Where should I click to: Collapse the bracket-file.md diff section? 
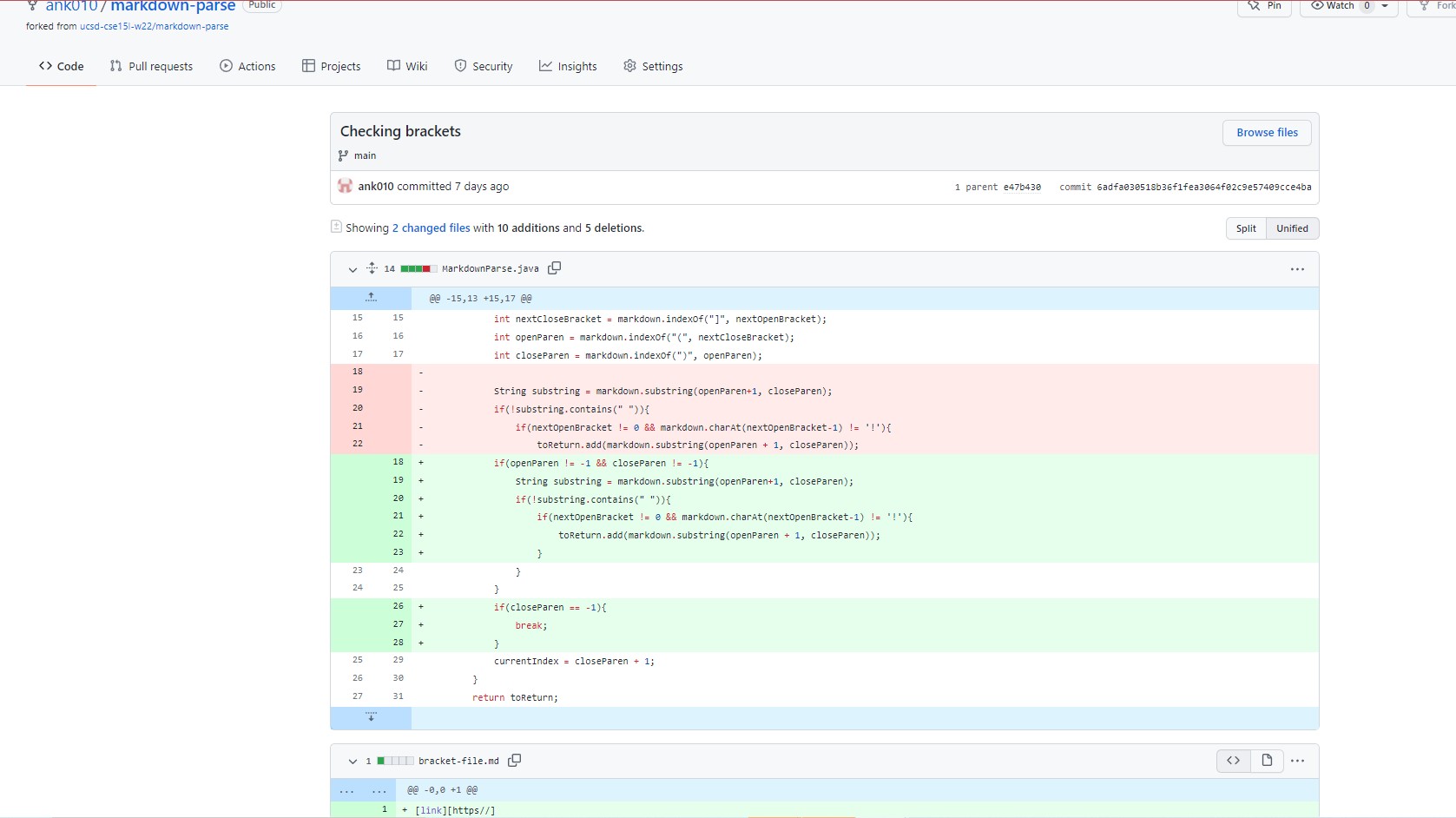coord(352,761)
